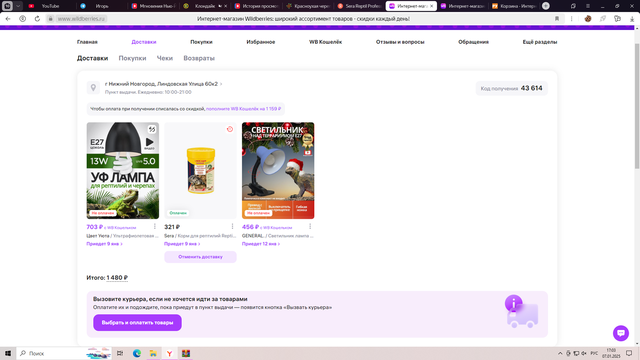Screen dimensions: 640x360
Task: Click the Итого 1 480 ₽ total amount
Action: tap(117, 278)
